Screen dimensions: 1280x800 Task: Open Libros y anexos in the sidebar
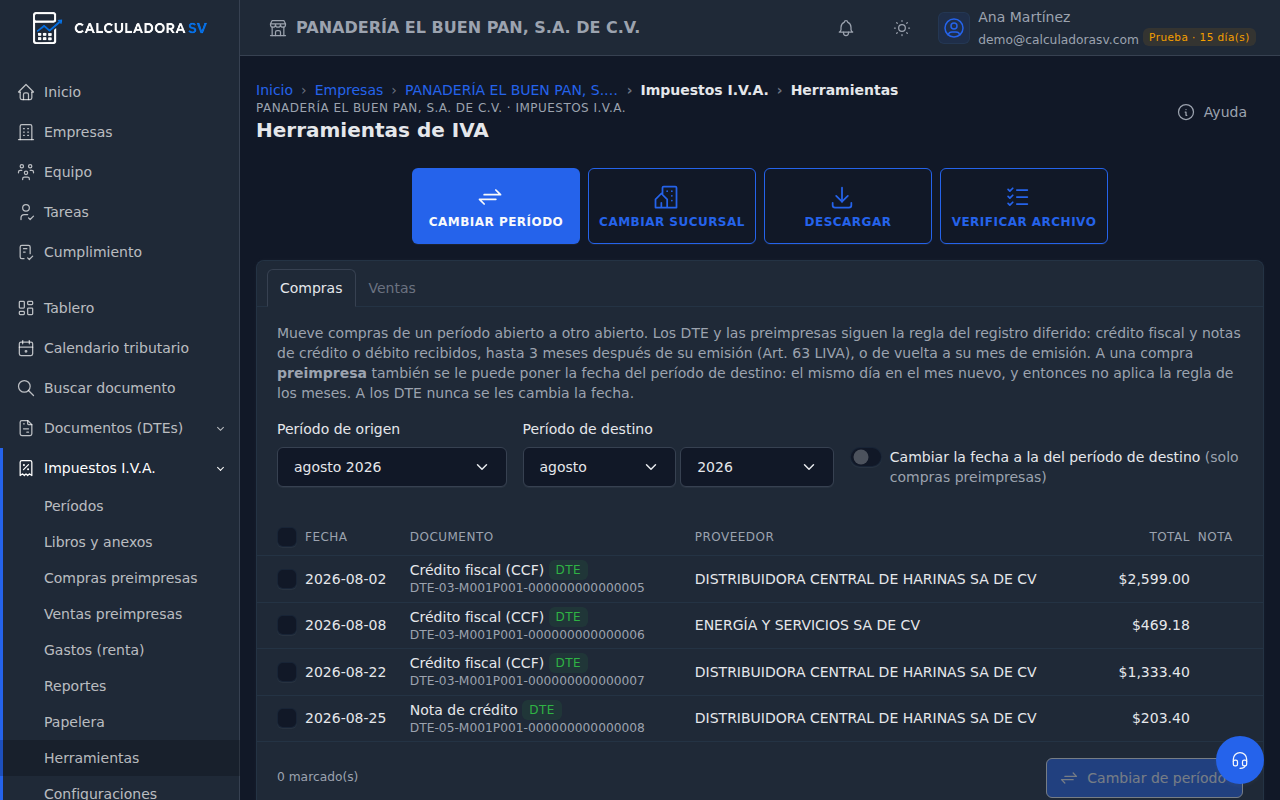(x=98, y=542)
